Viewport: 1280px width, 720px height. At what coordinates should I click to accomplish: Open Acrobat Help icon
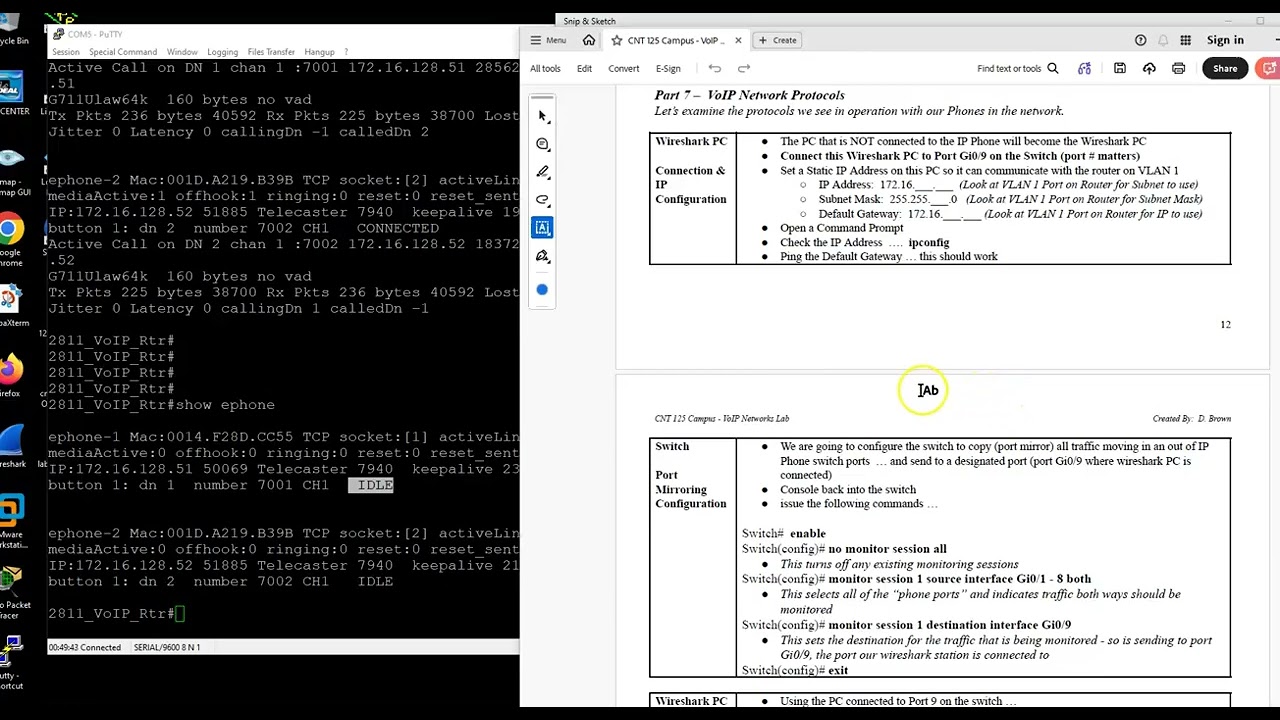(x=1141, y=40)
